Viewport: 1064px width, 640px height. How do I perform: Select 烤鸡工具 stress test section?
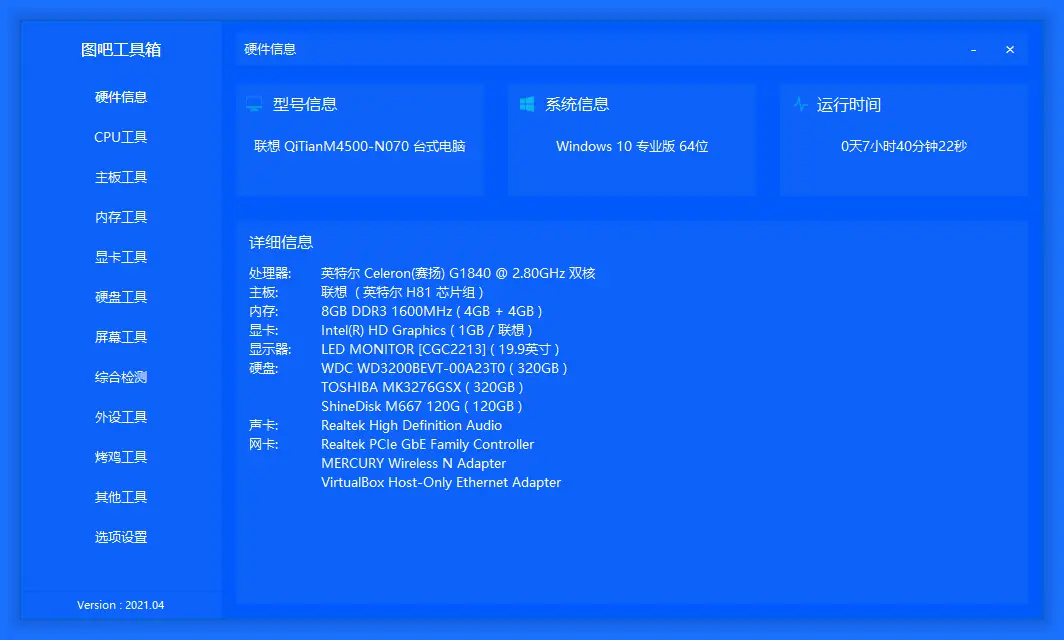[x=121, y=457]
